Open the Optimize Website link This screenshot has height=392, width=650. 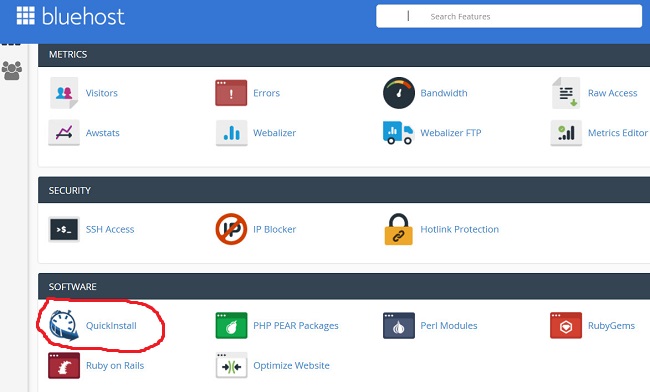(291, 365)
